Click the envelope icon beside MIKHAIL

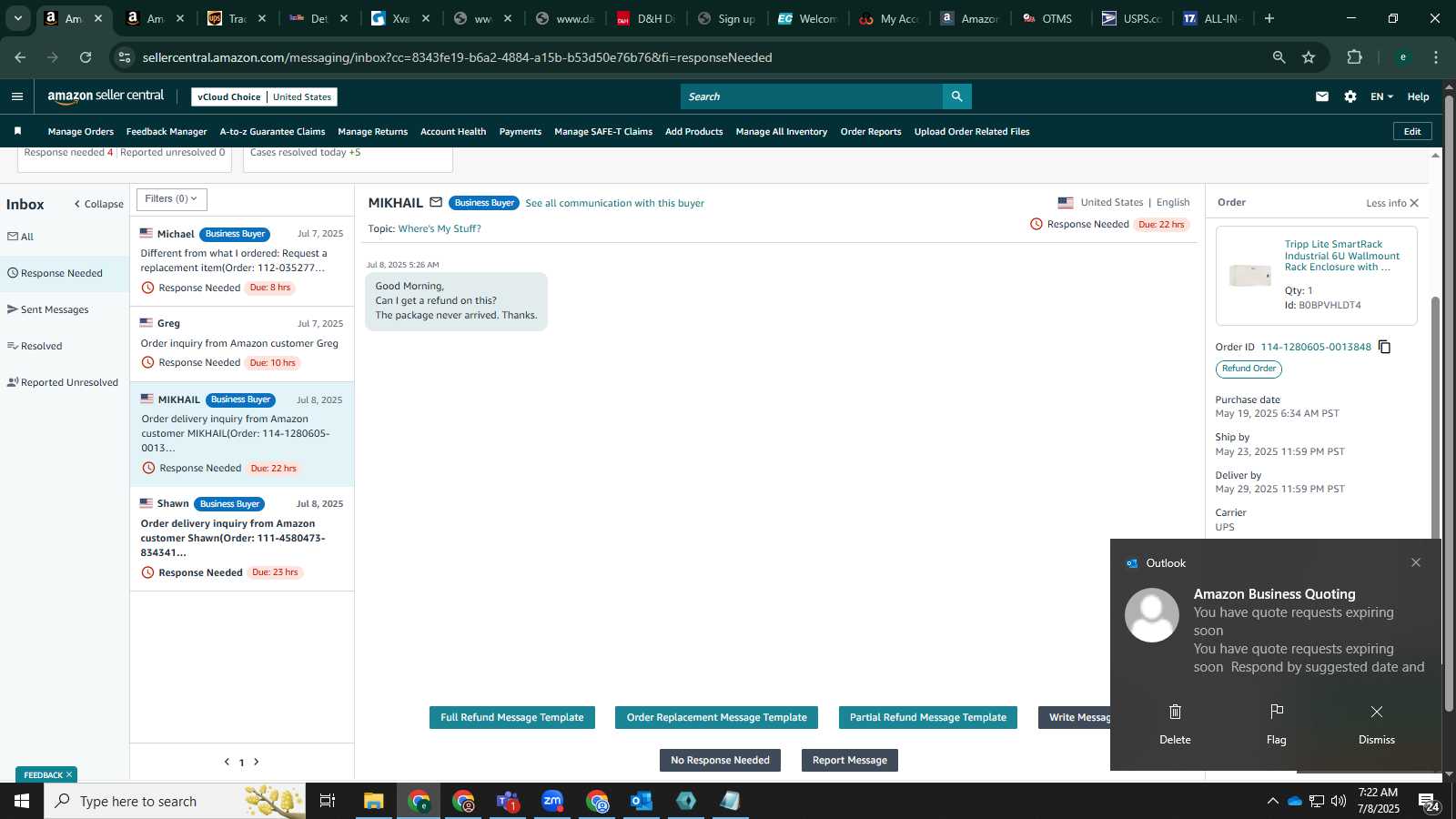(436, 203)
